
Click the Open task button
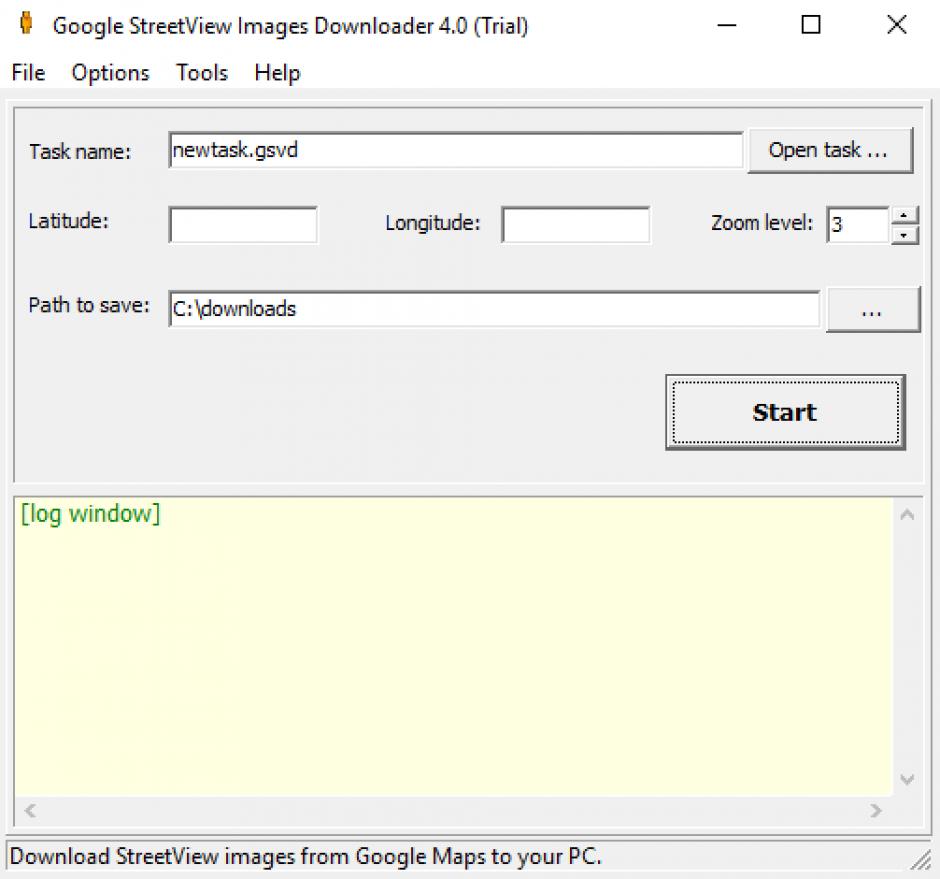click(x=830, y=150)
